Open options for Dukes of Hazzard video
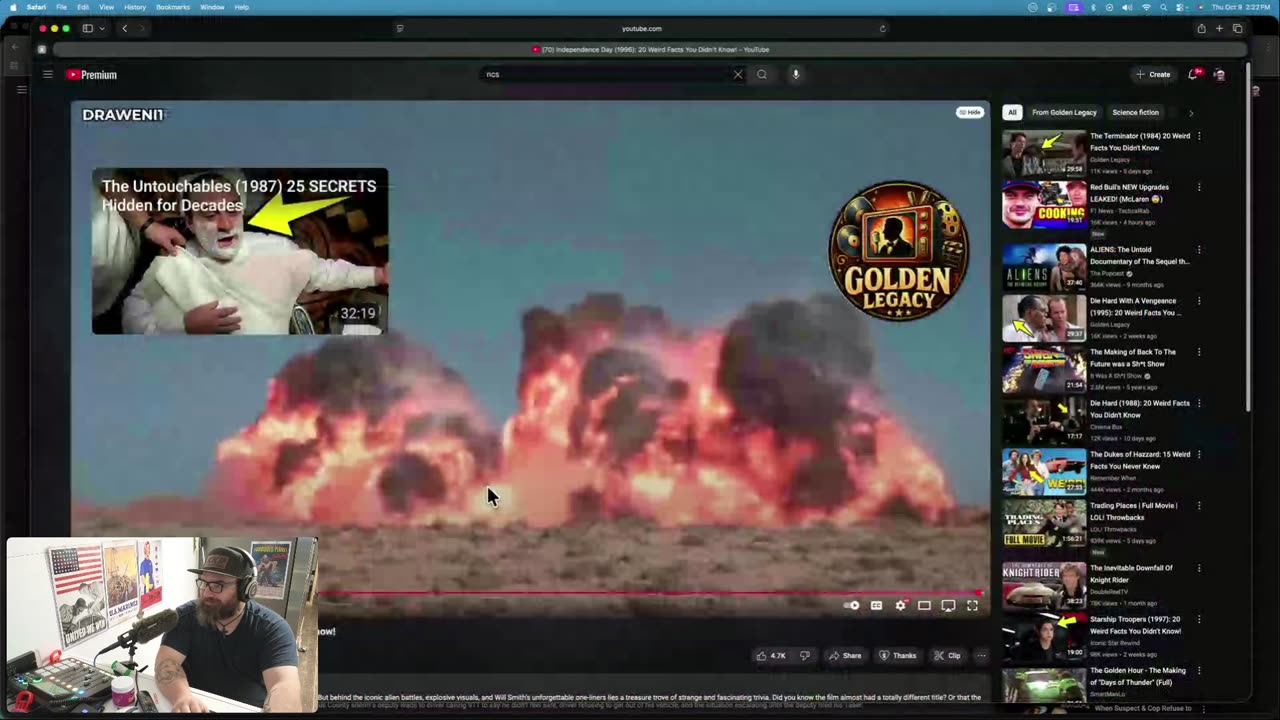The height and width of the screenshot is (720, 1280). tap(1199, 454)
